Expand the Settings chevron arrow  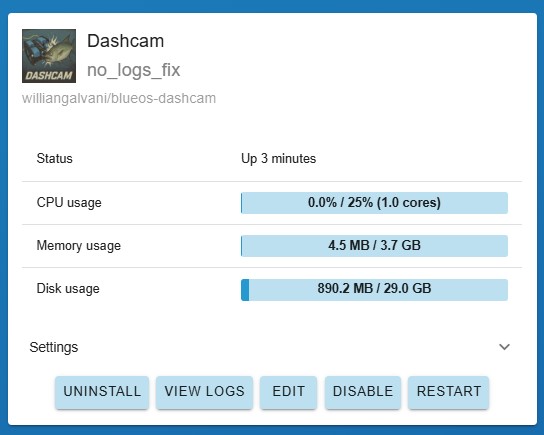[504, 347]
